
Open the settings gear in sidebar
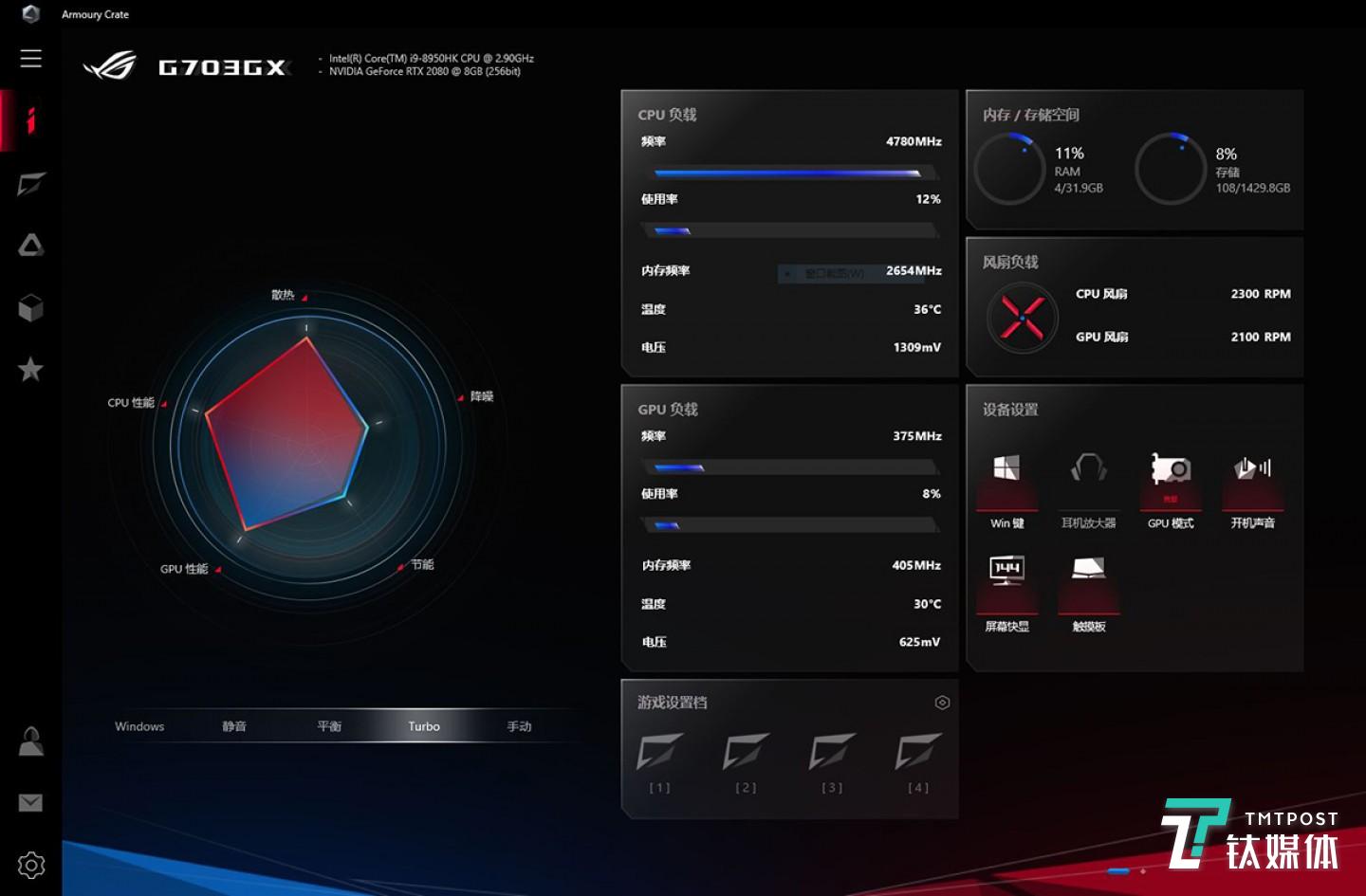(x=31, y=865)
